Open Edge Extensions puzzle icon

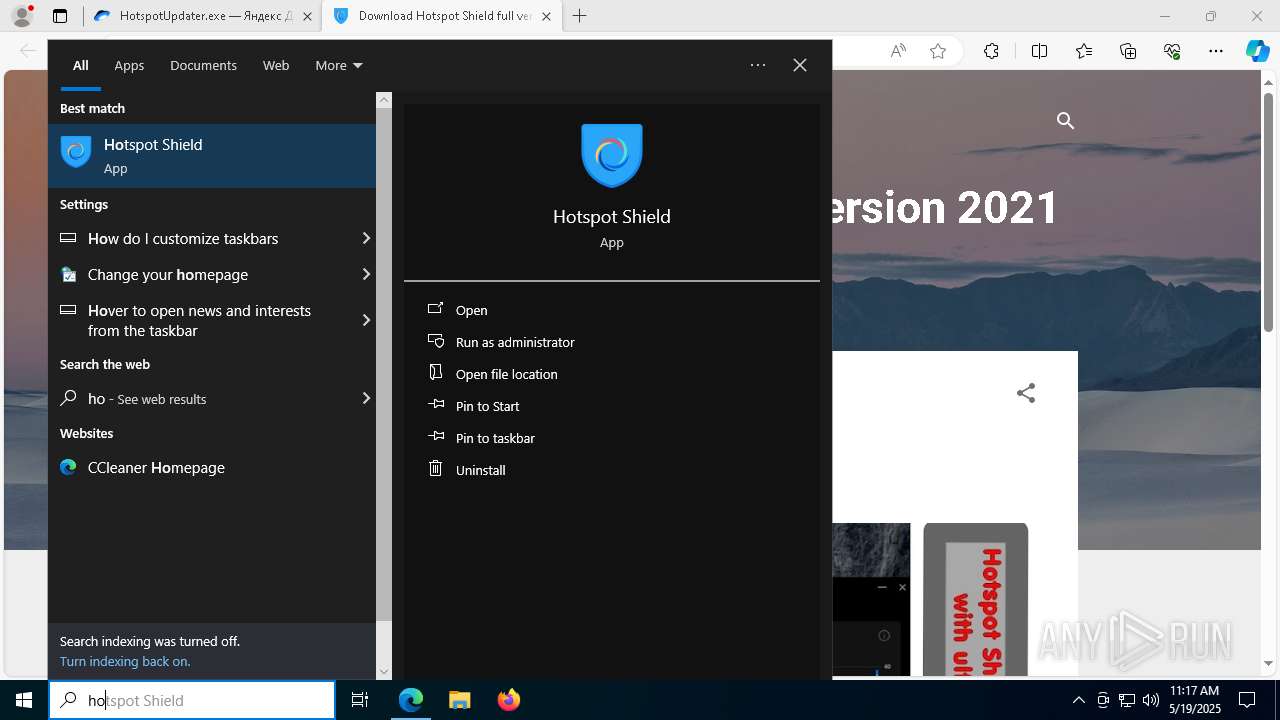[991, 51]
